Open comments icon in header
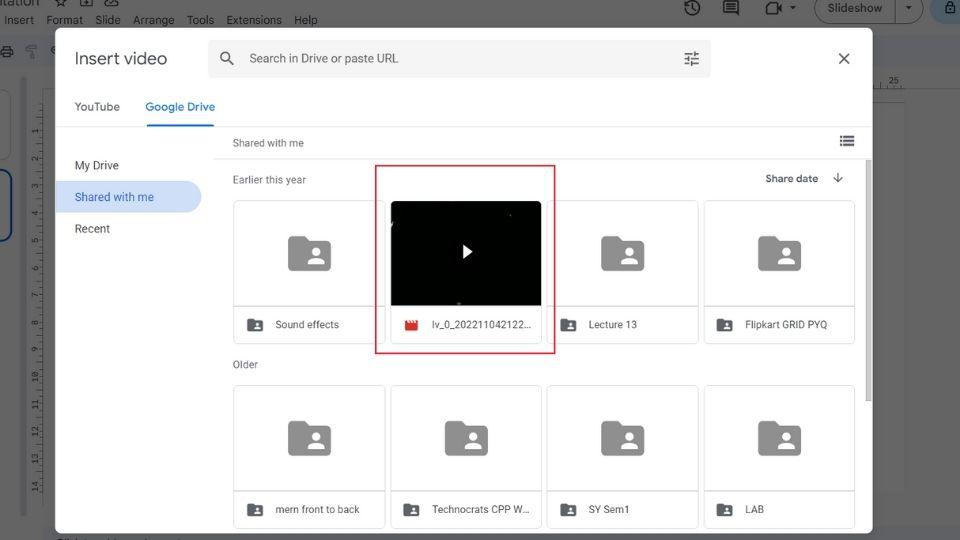Viewport: 960px width, 540px height. pos(730,8)
